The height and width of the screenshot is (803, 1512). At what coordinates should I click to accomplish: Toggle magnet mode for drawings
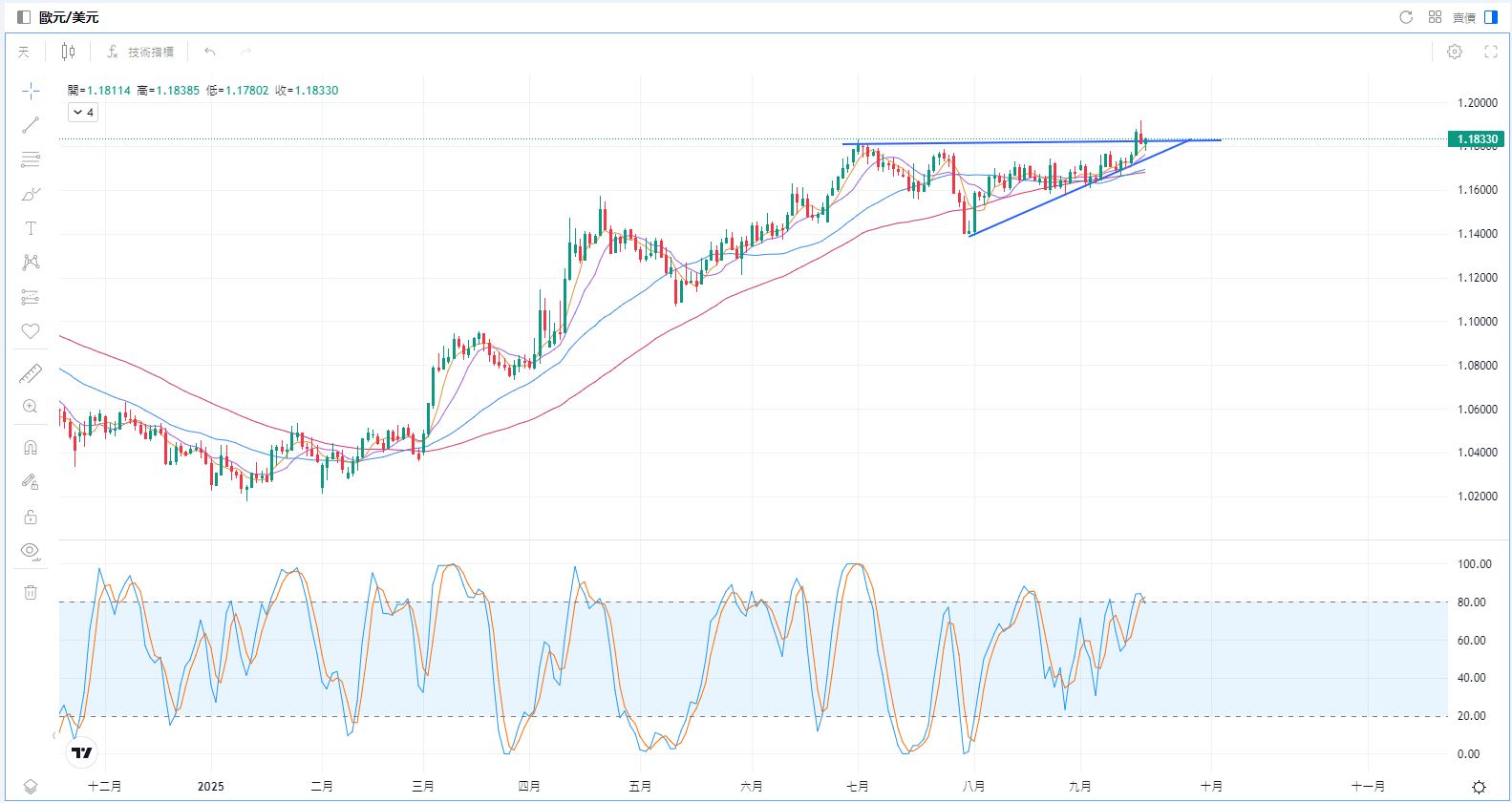coord(31,448)
